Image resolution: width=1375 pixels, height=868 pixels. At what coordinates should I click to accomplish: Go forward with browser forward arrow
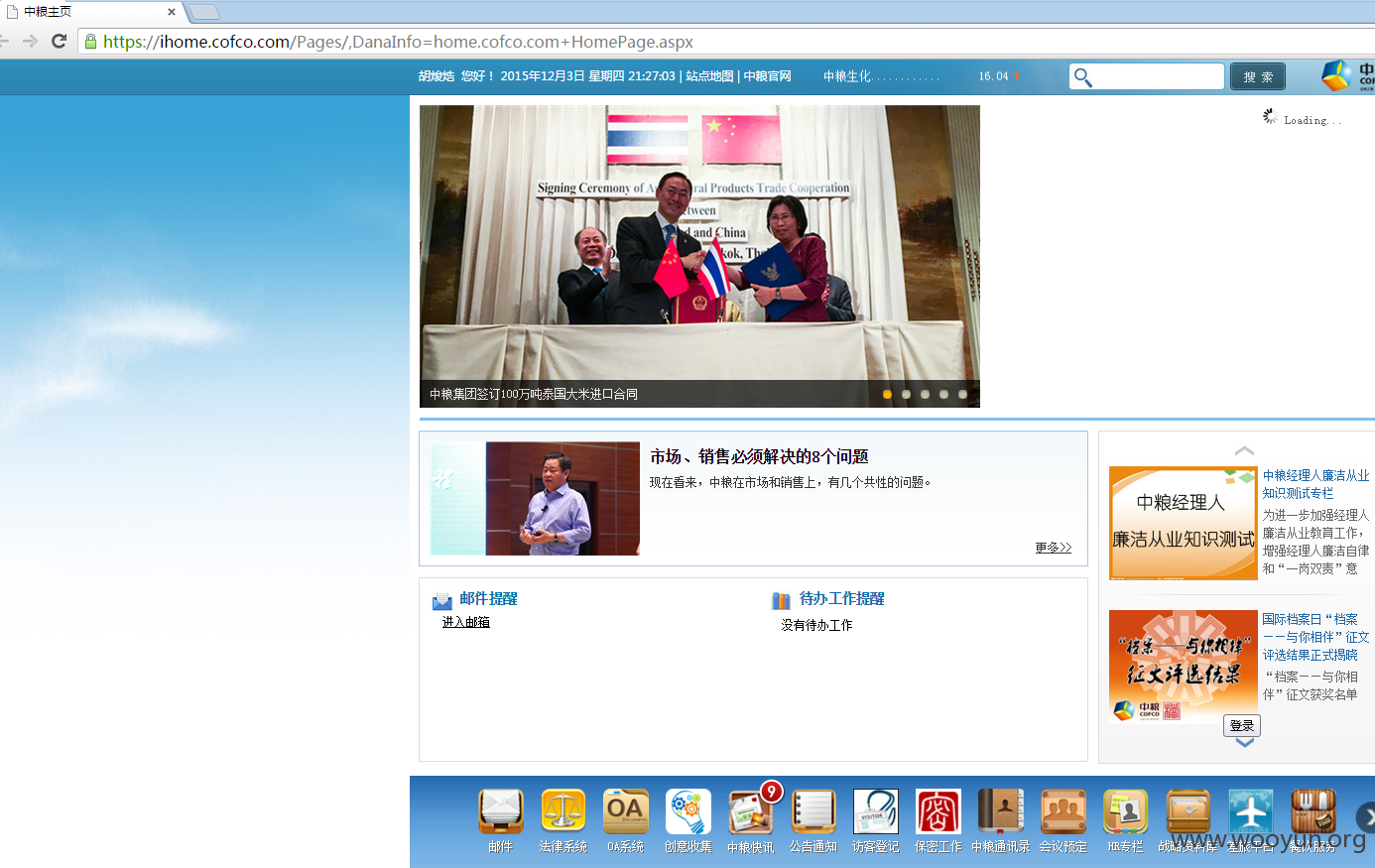(x=30, y=41)
